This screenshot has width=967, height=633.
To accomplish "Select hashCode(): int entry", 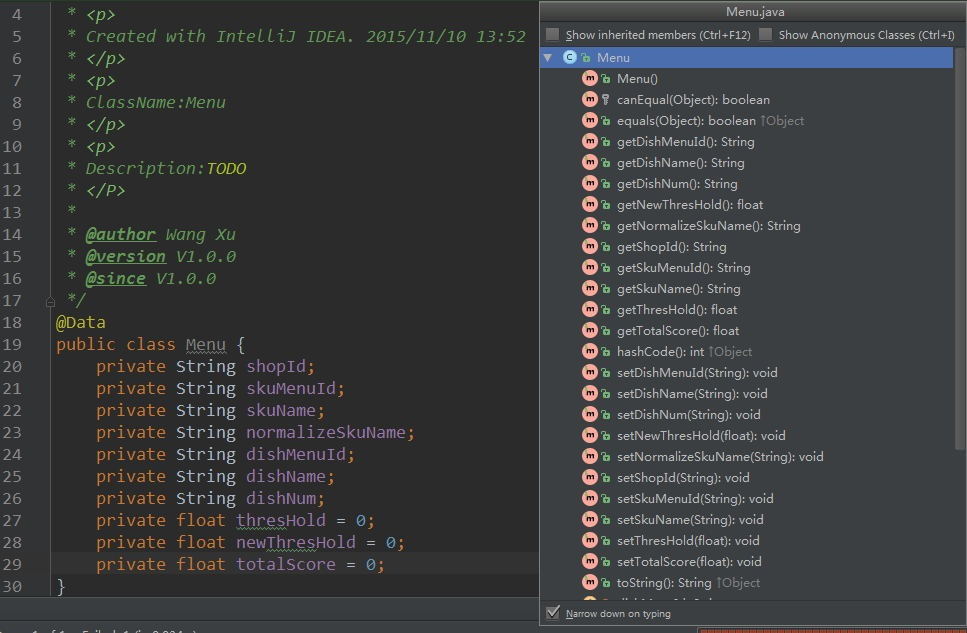I will 660,351.
